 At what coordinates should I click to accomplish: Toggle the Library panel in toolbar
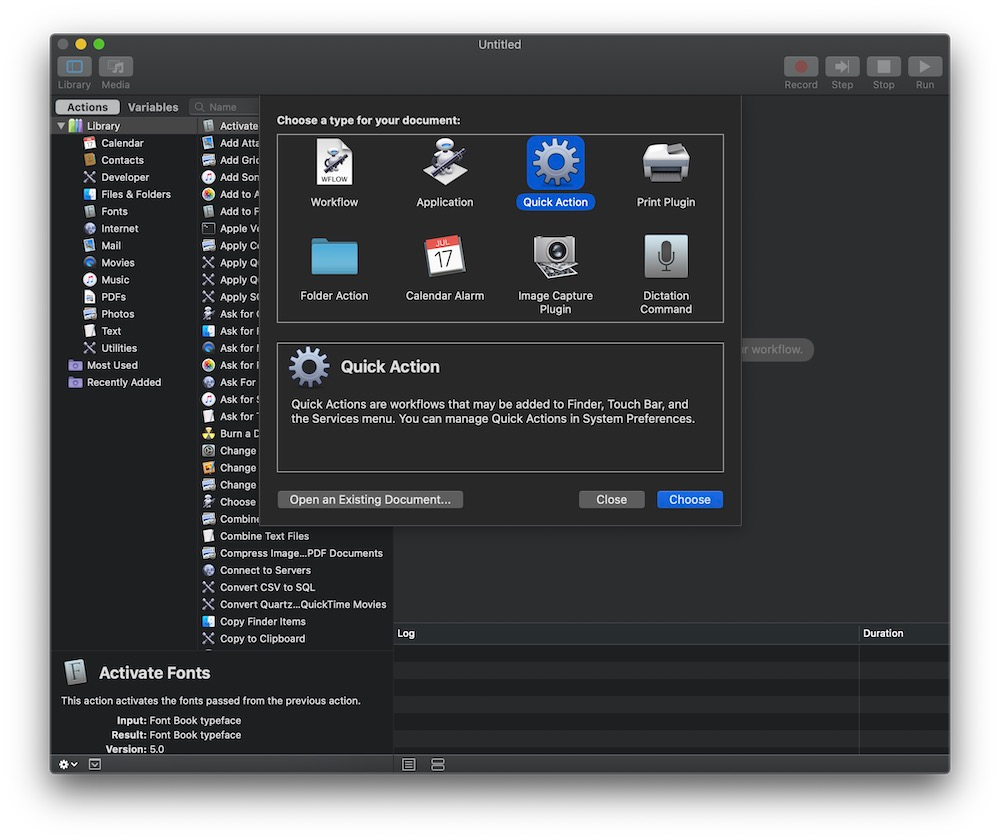(74, 67)
